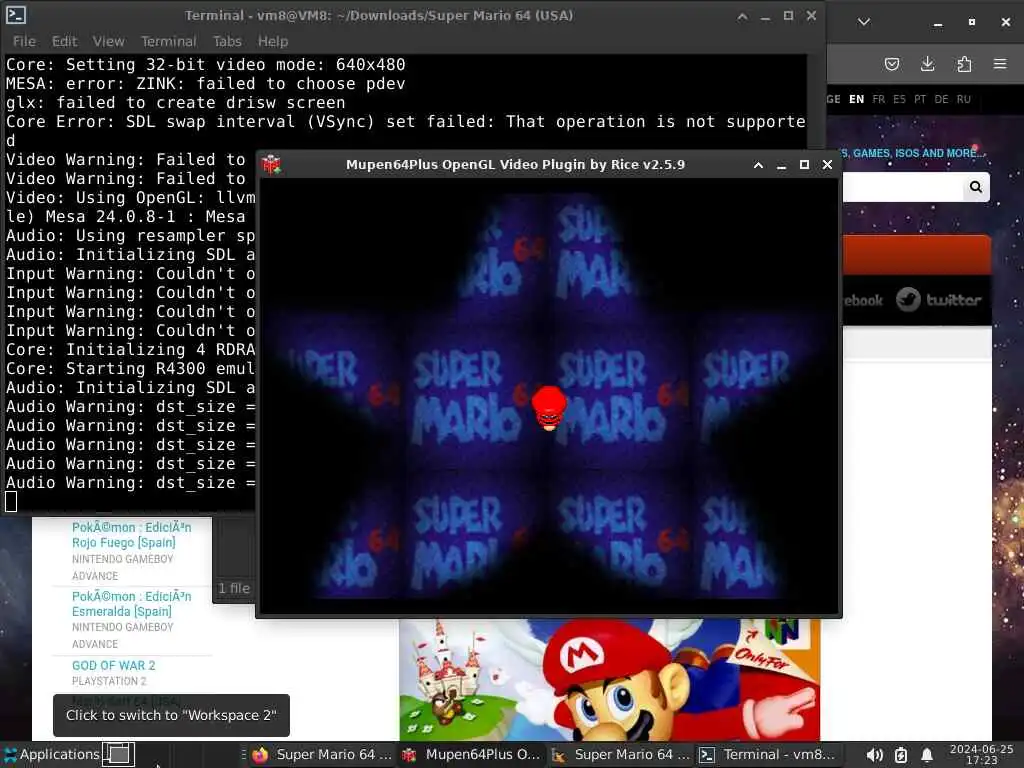
Task: Switch website language to DE
Action: point(941,99)
